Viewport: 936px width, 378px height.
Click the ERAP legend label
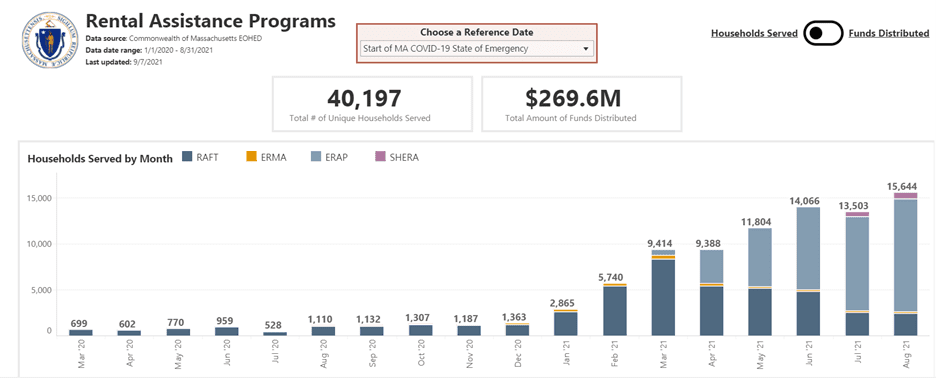click(337, 158)
